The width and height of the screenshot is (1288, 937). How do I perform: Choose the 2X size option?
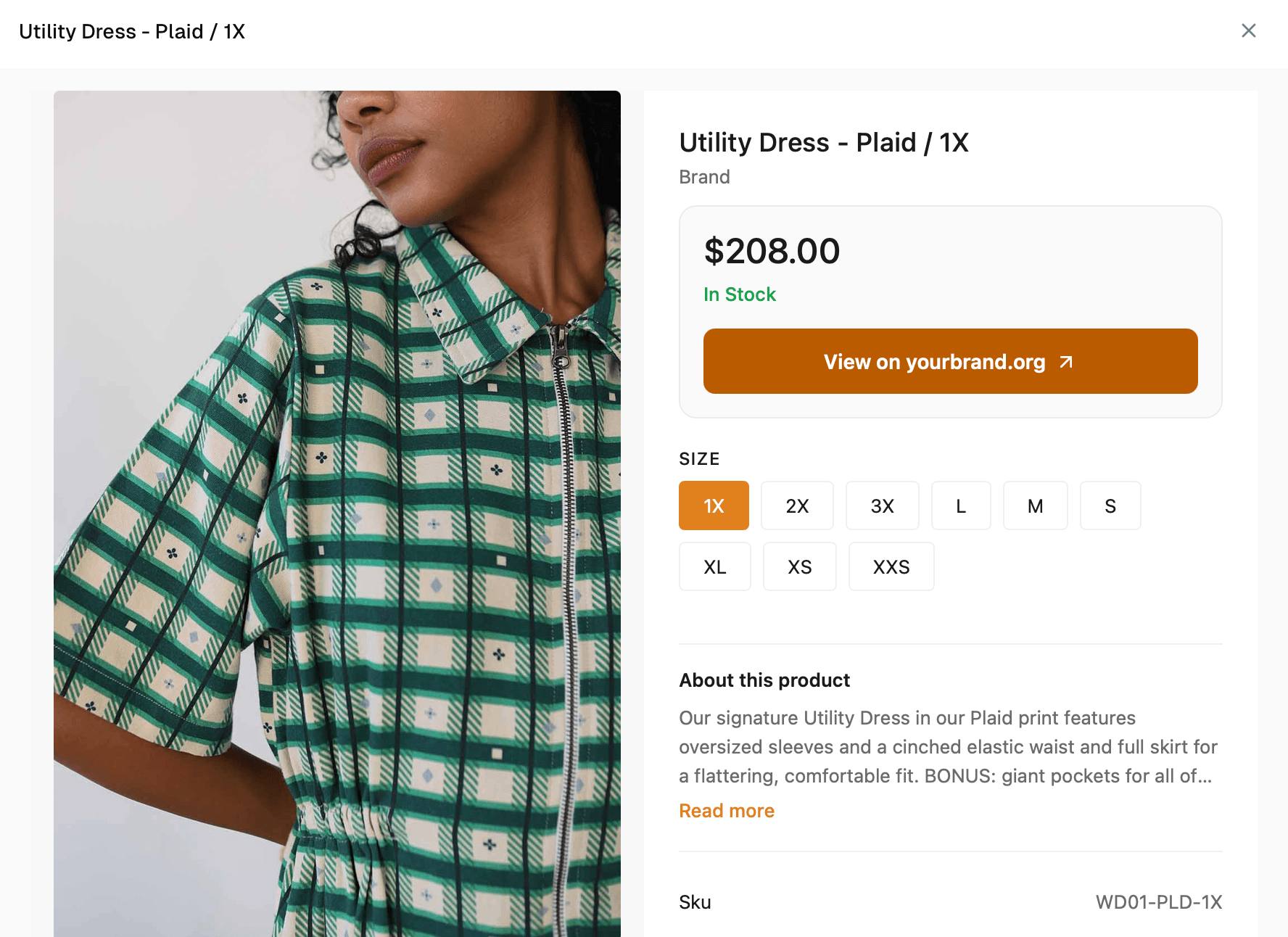point(797,506)
